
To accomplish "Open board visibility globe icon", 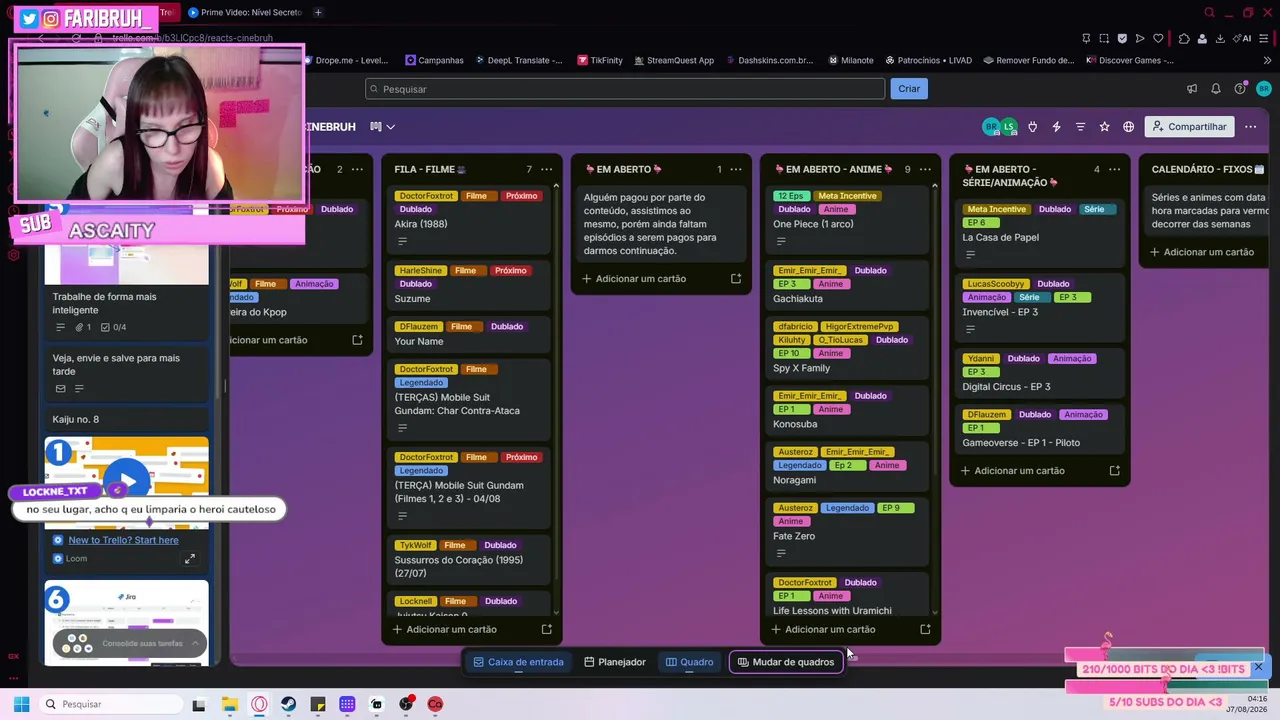I will coord(1128,127).
